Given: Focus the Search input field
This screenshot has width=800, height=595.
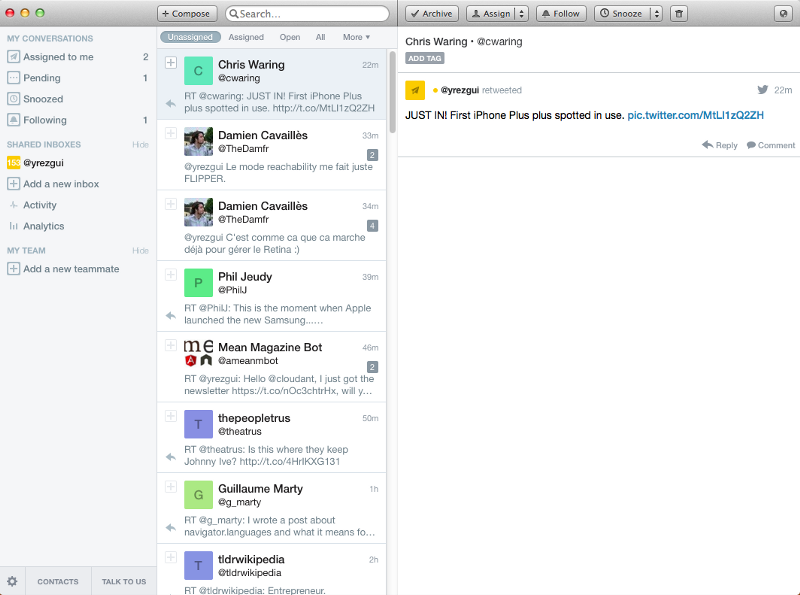Looking at the screenshot, I should (x=310, y=14).
